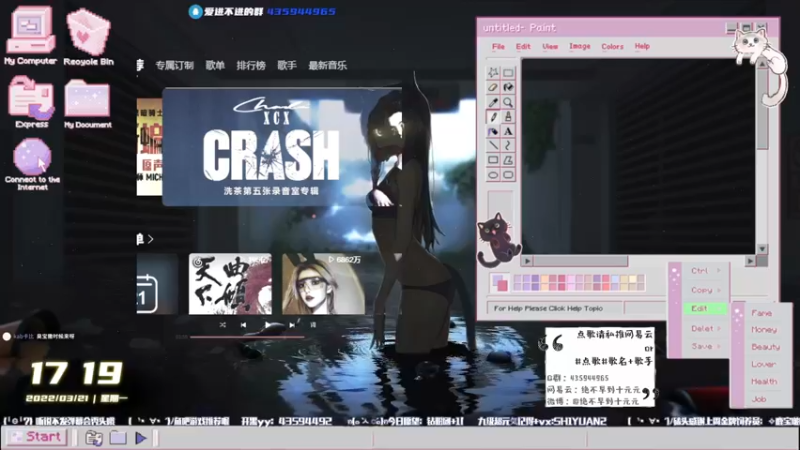This screenshot has width=800, height=450.
Task: Choose Health in the submenu
Action: [764, 382]
